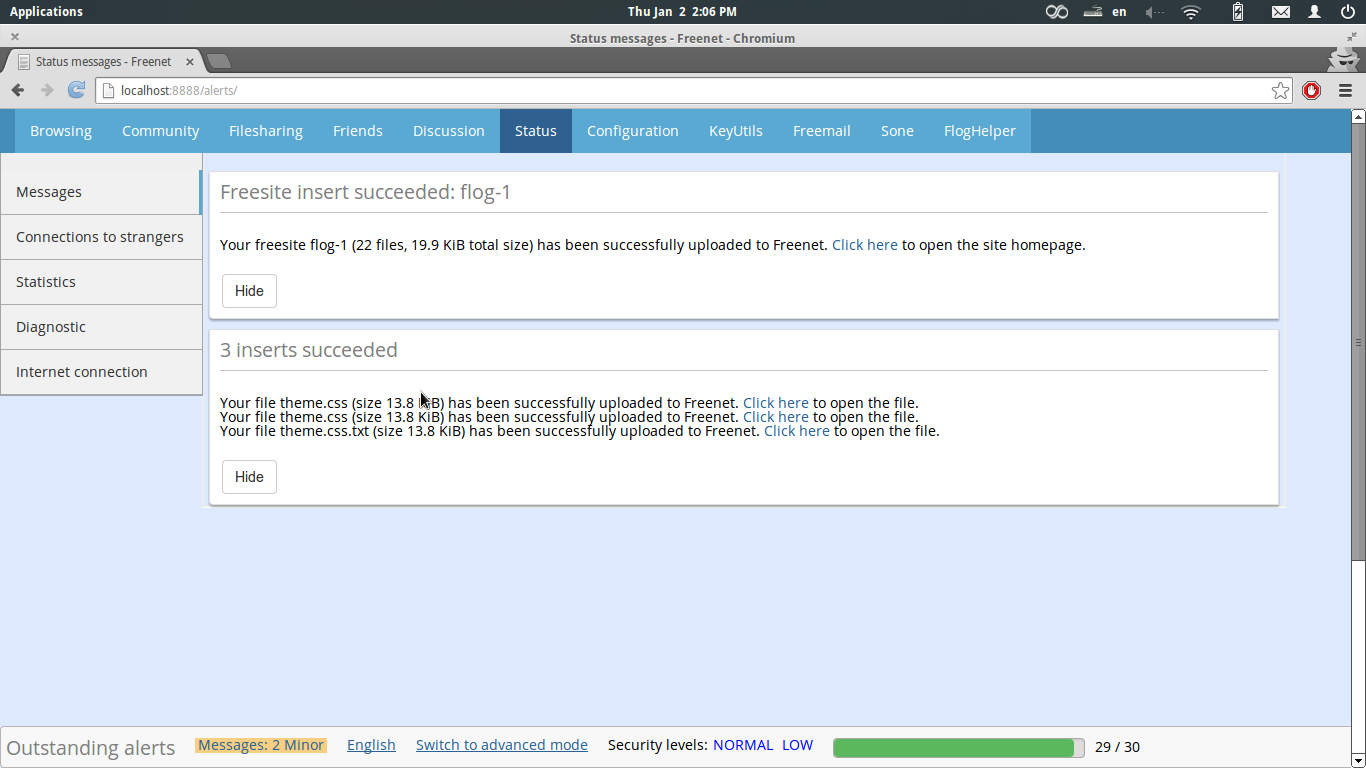Screen dimensions: 1366x768
Task: Open the Friends menu
Action: [358, 131]
